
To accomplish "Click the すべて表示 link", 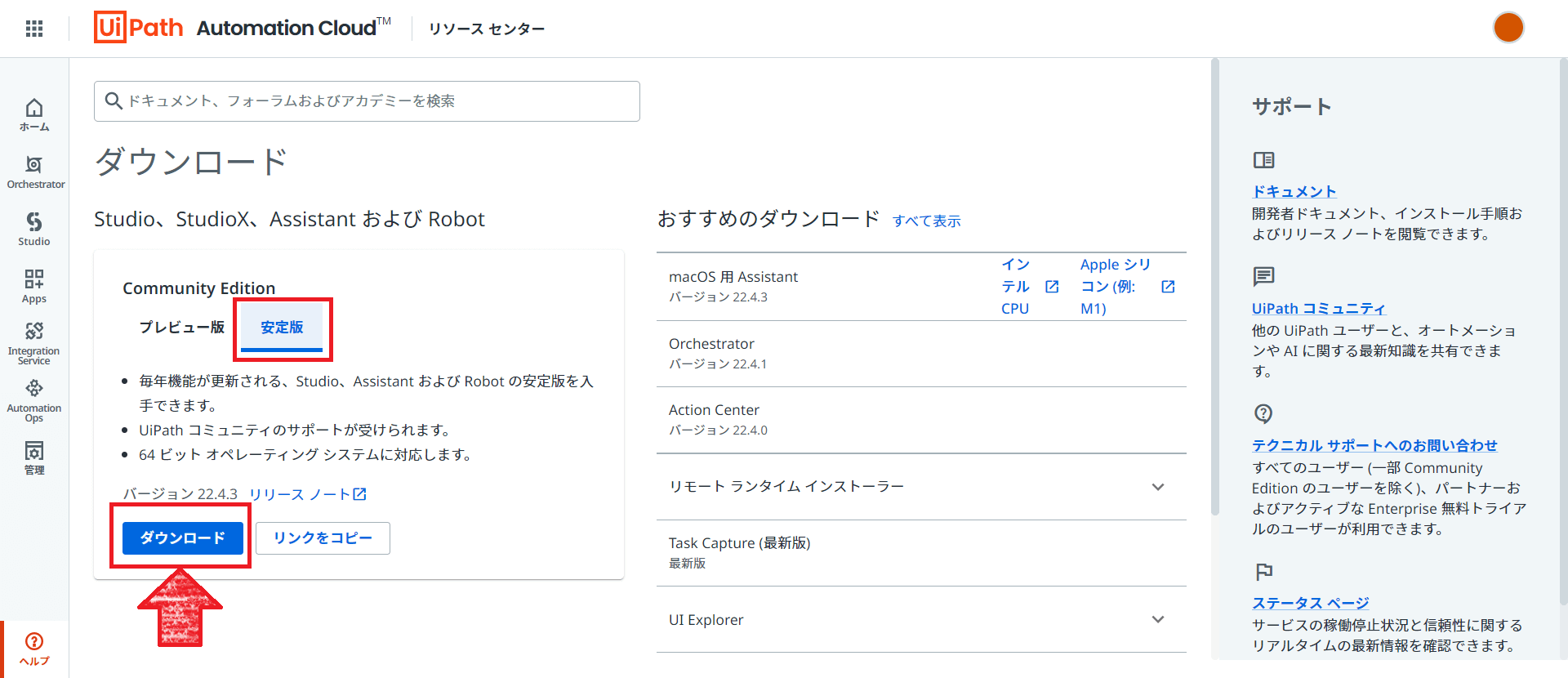I will 926,221.
